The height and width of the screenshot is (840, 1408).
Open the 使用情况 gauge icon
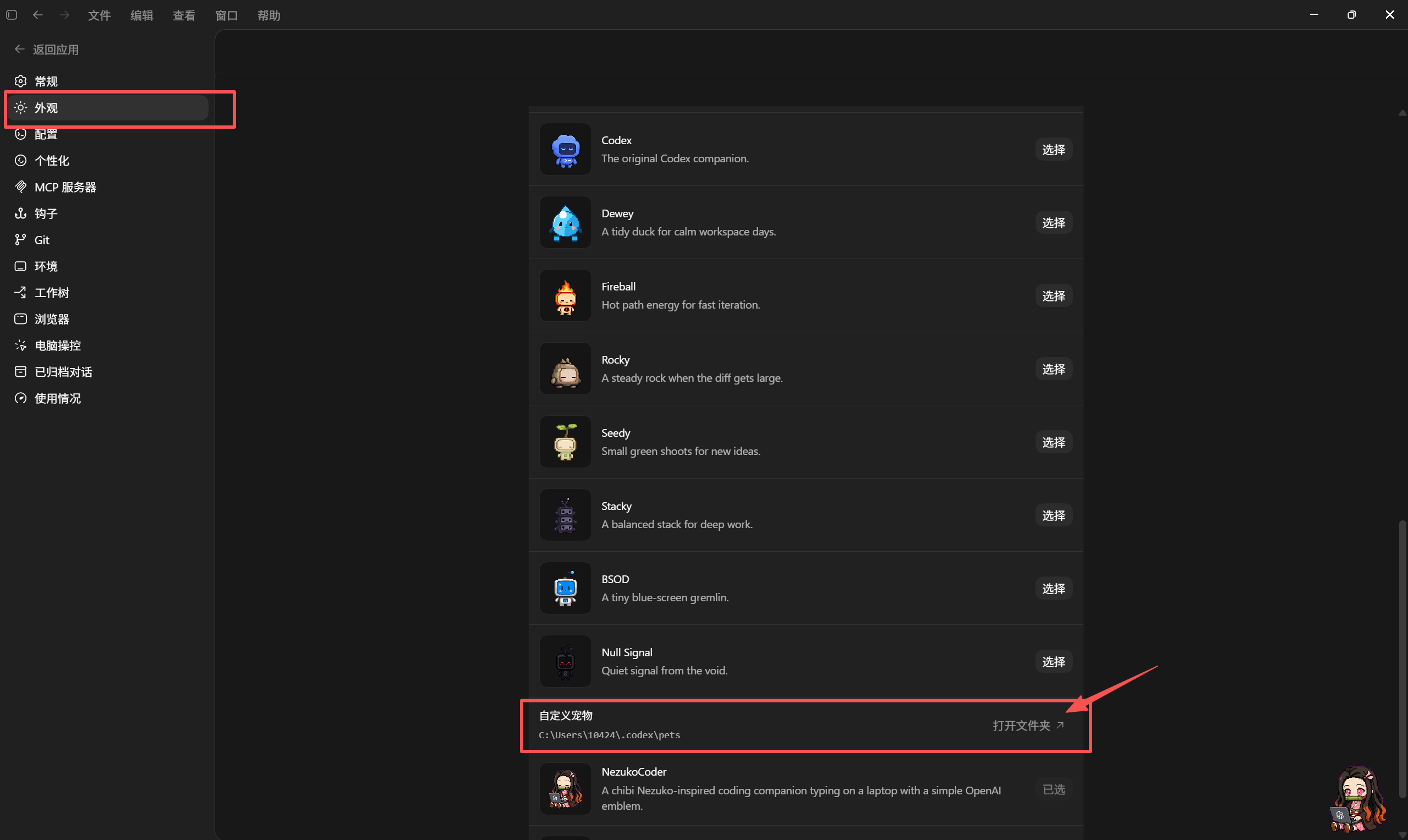pos(20,398)
